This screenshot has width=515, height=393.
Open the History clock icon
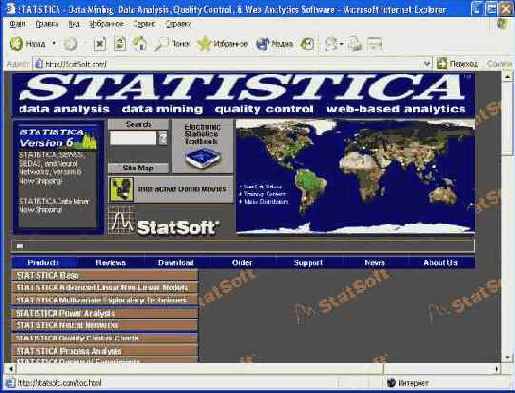click(x=307, y=44)
